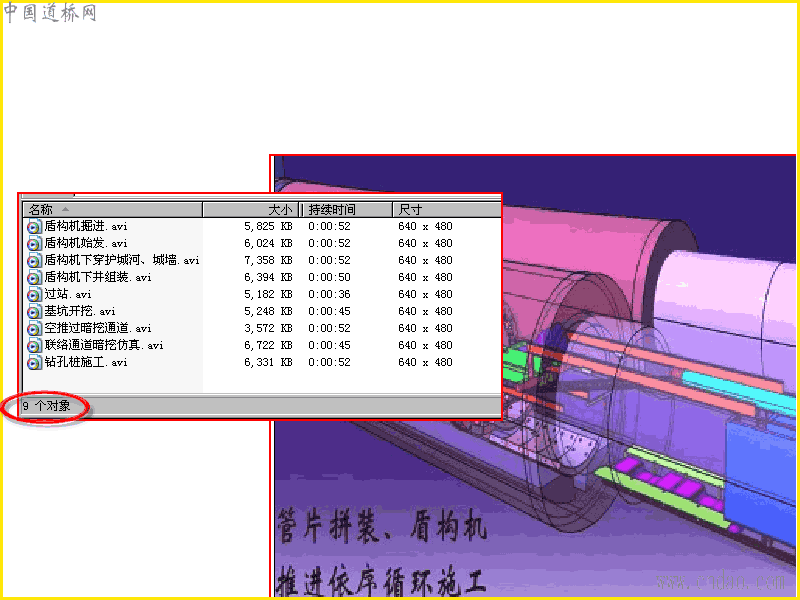800x600 pixels.
Task: Select the file name 基坑开挖.avi
Action: click(x=80, y=311)
